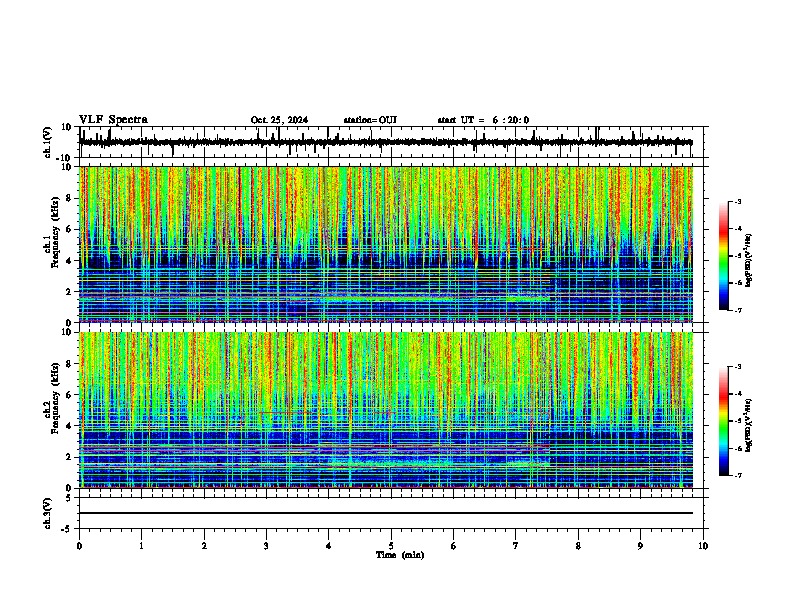Select the date text "Oct. 25, 2024"
The height and width of the screenshot is (612, 792).
279,120
